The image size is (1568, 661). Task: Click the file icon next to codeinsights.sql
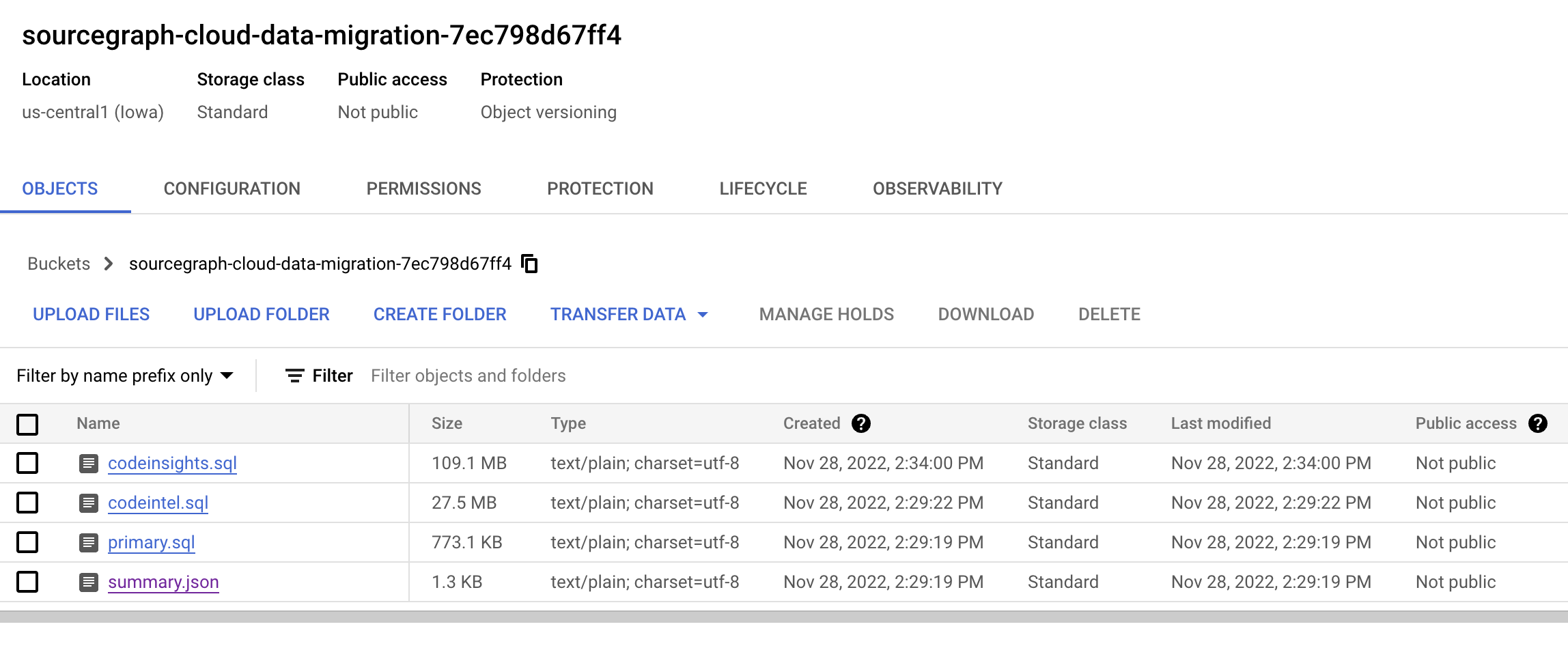coord(89,464)
